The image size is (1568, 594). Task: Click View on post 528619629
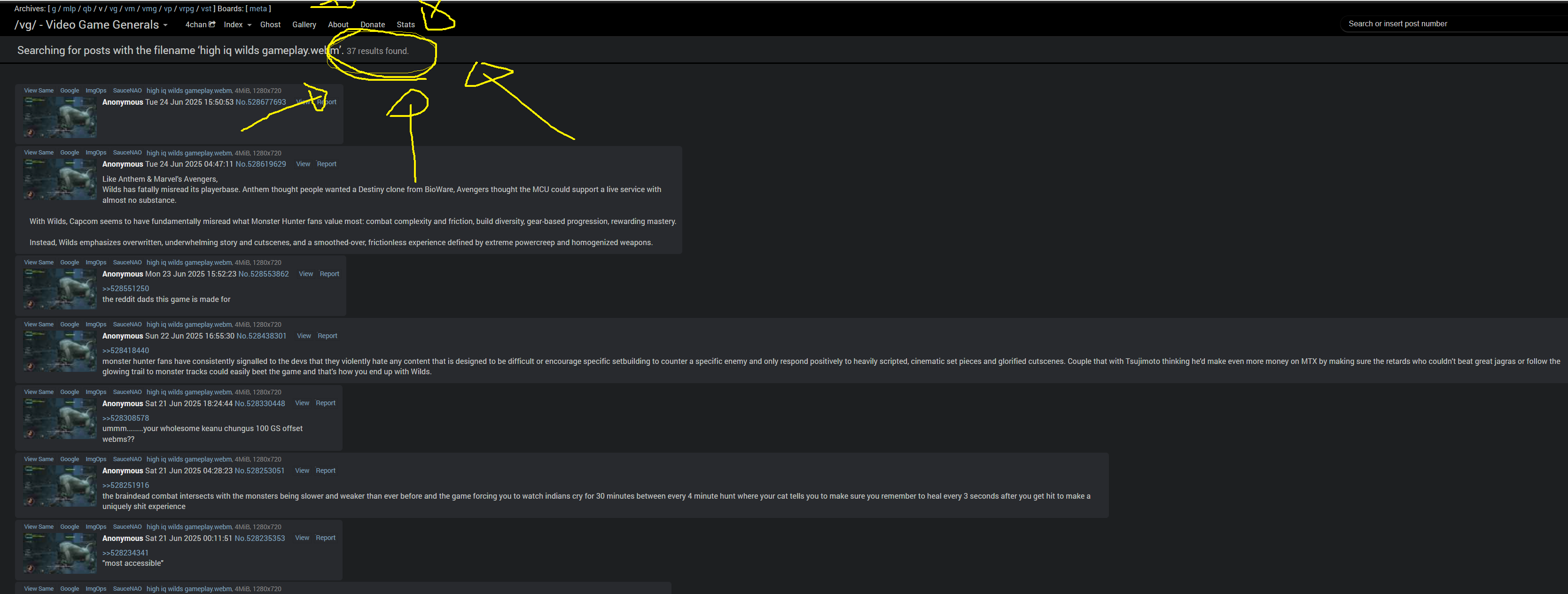(x=303, y=164)
